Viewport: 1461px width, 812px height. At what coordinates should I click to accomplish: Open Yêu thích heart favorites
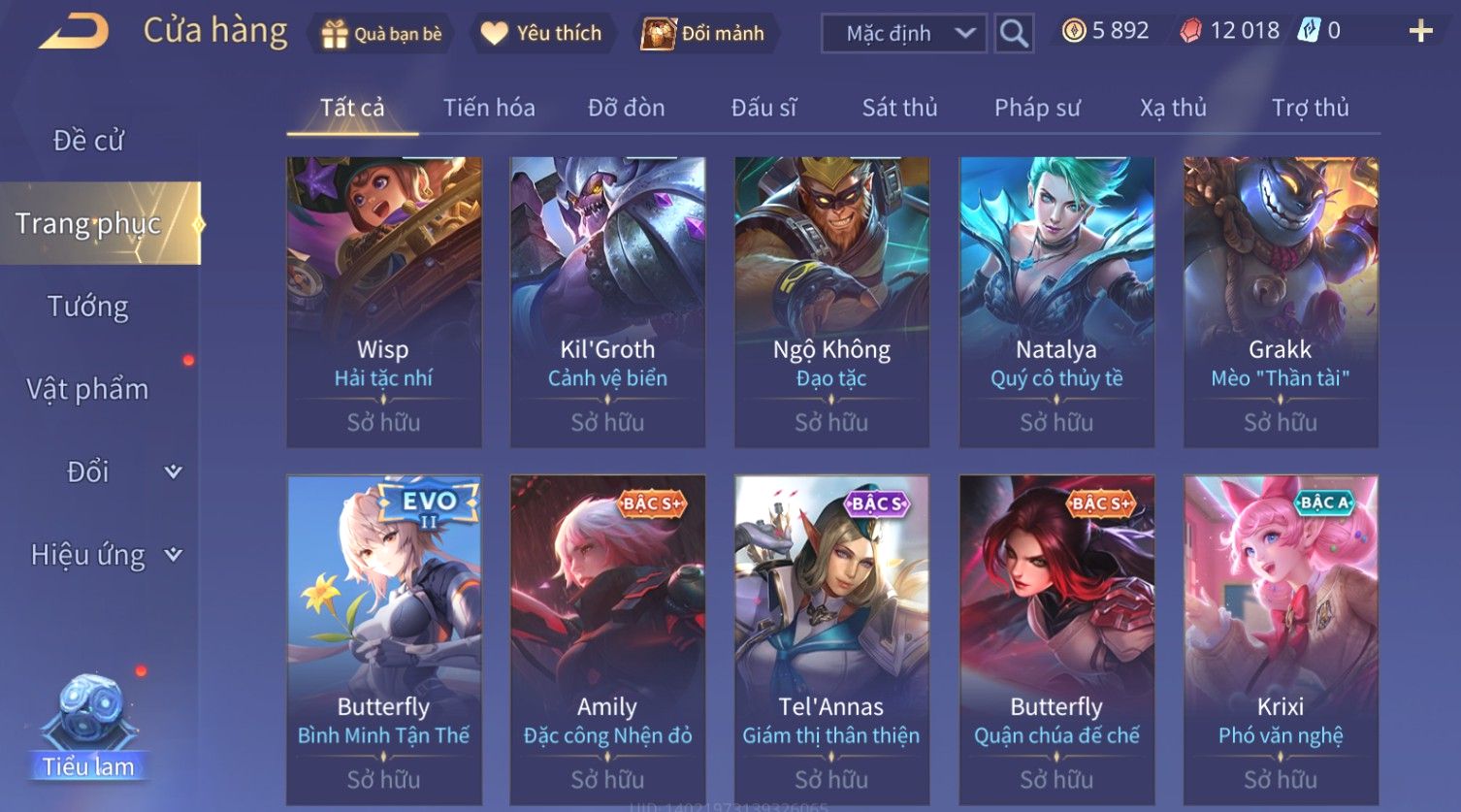pos(495,34)
